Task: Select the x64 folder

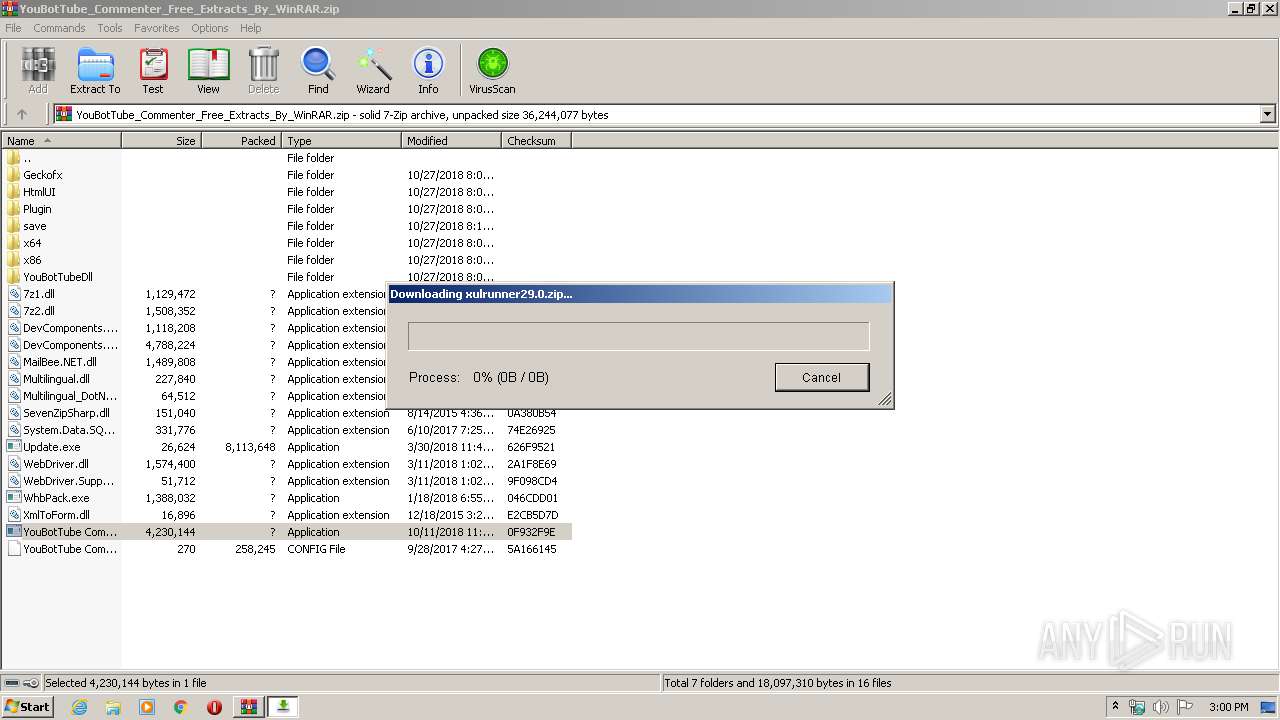Action: [32, 243]
